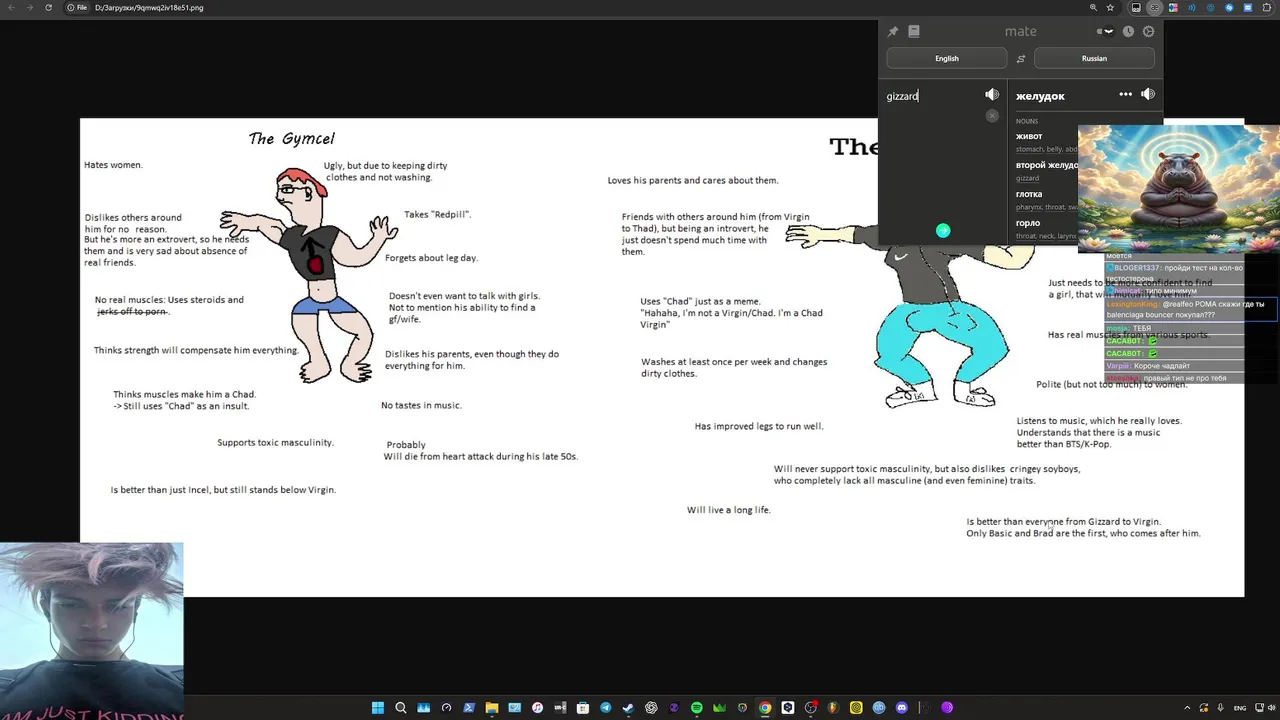This screenshot has height=720, width=1280.
Task: Open English source language selector
Action: pyautogui.click(x=947, y=58)
